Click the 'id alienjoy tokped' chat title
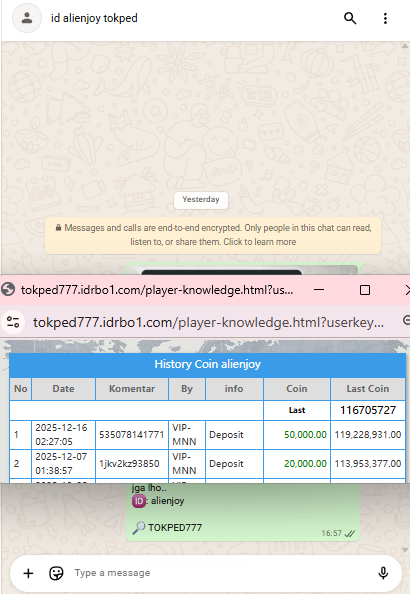The image size is (410, 594). 94,18
